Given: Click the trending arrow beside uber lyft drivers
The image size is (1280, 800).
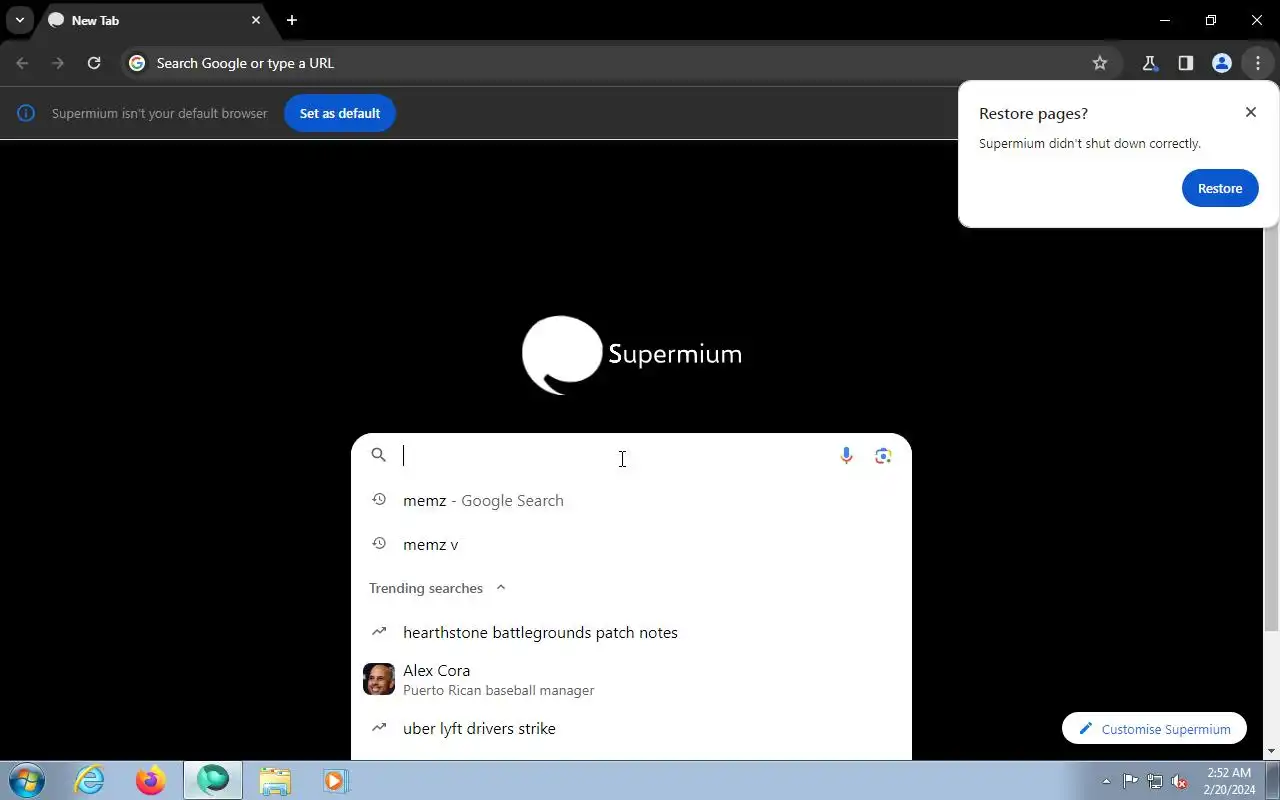Looking at the screenshot, I should [x=379, y=728].
